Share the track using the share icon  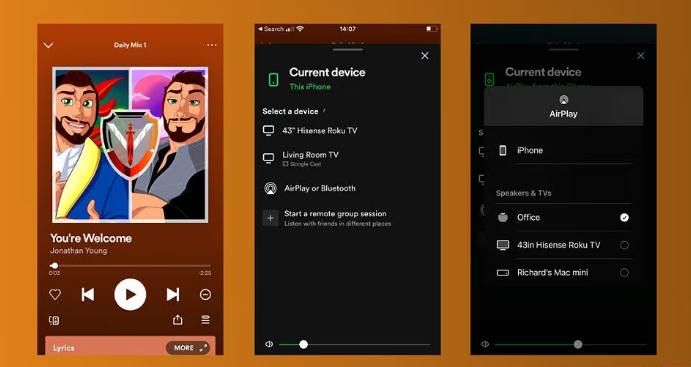[x=178, y=320]
